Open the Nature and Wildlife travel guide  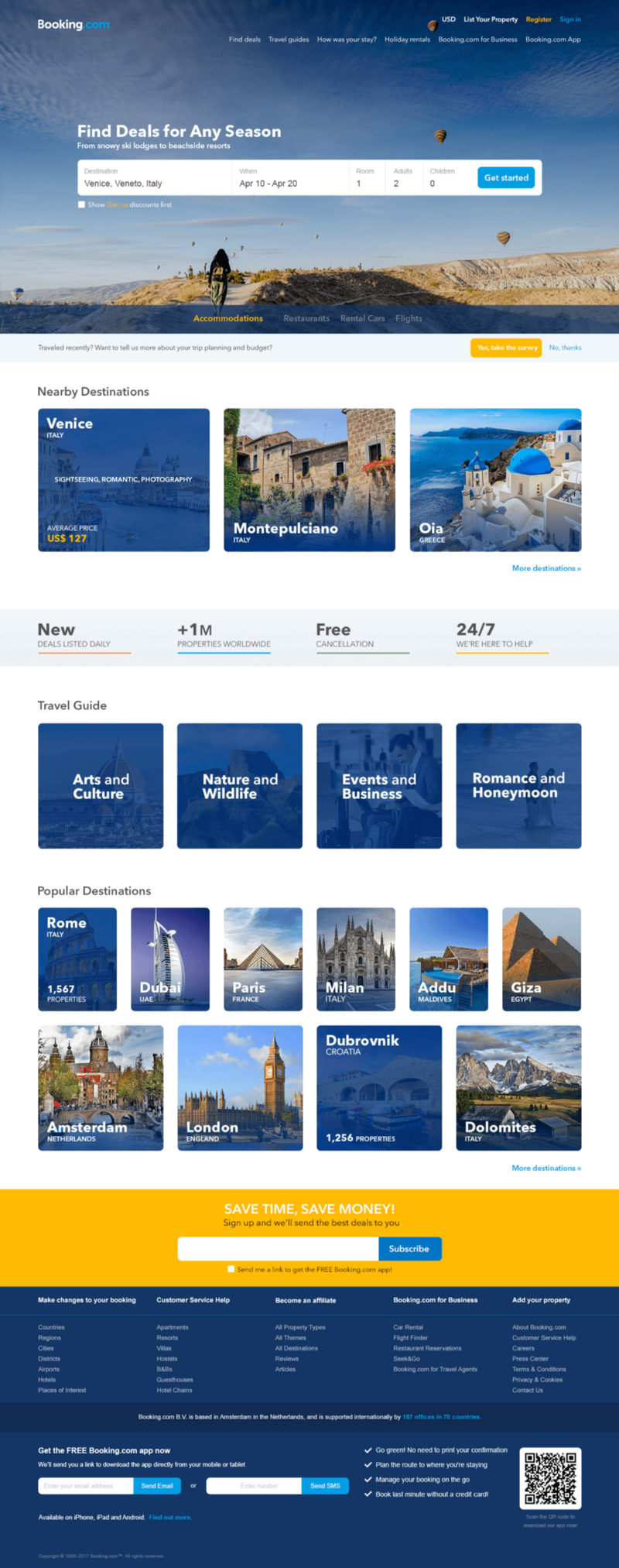pyautogui.click(x=240, y=786)
